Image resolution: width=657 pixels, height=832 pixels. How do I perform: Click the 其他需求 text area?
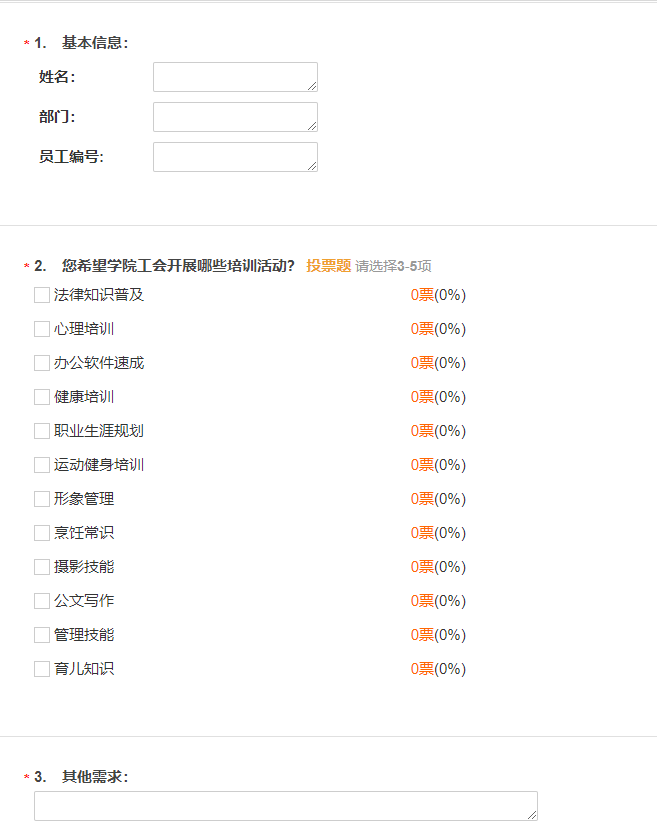coord(286,806)
